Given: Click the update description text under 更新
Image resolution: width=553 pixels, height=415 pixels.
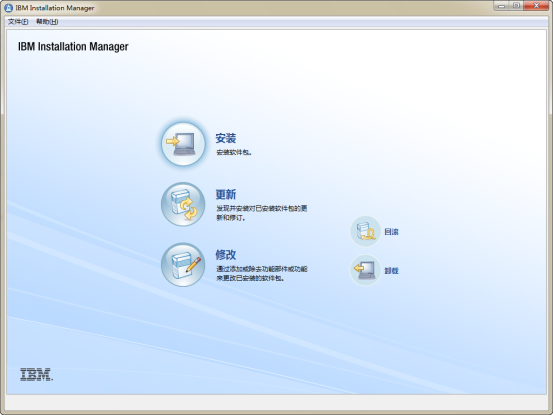Looking at the screenshot, I should tap(262, 213).
